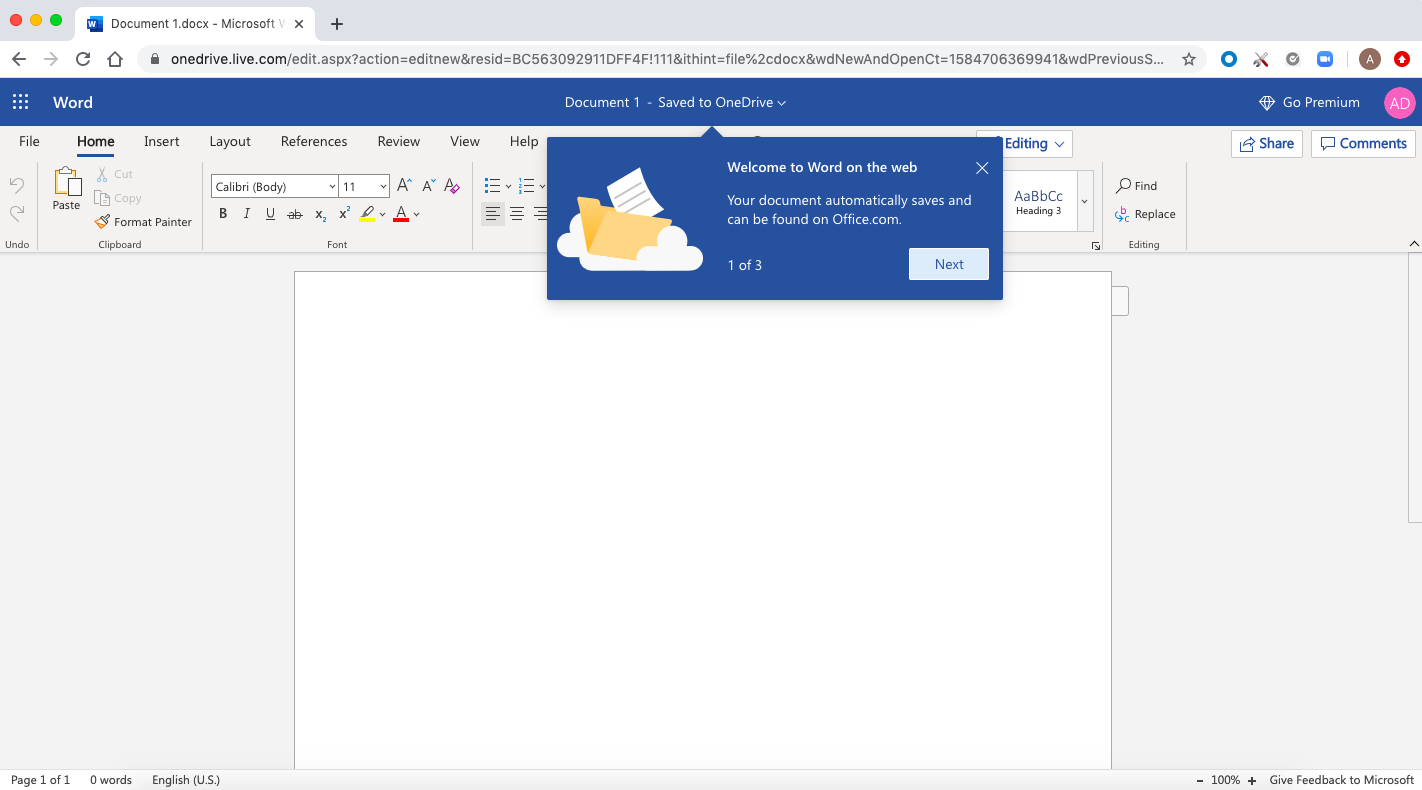The height and width of the screenshot is (790, 1422).
Task: Click Replace in the Editing group
Action: (1145, 214)
